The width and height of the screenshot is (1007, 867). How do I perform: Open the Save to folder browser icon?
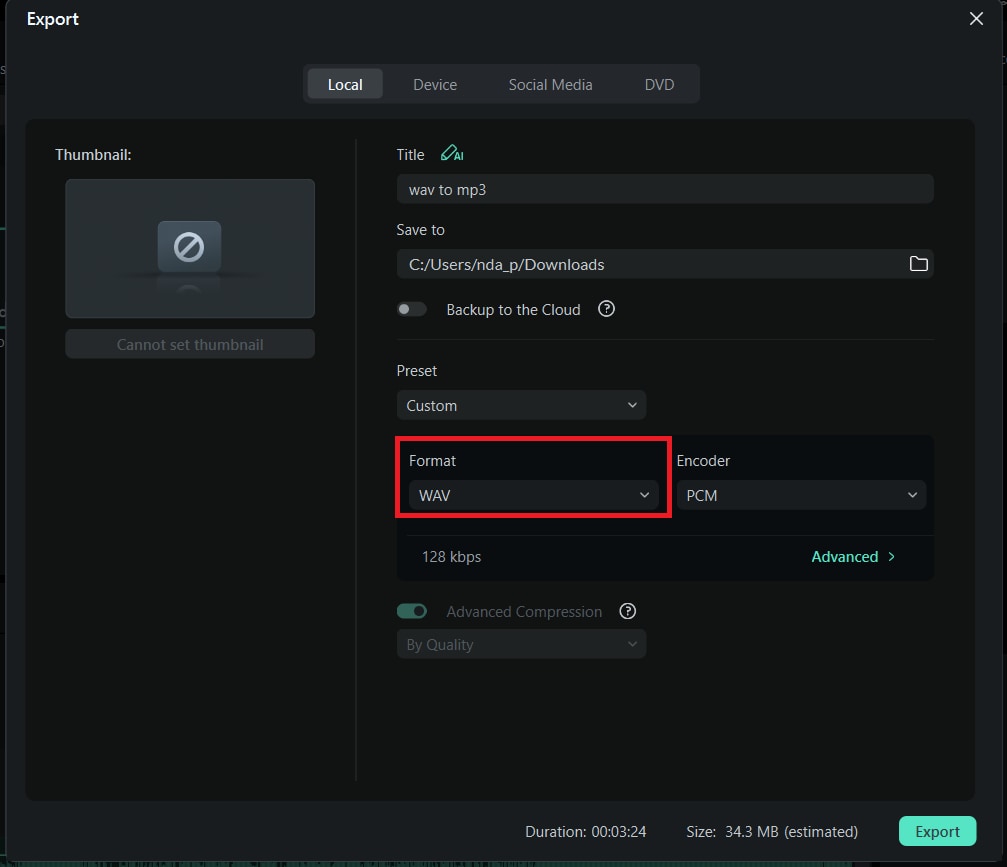click(x=918, y=264)
